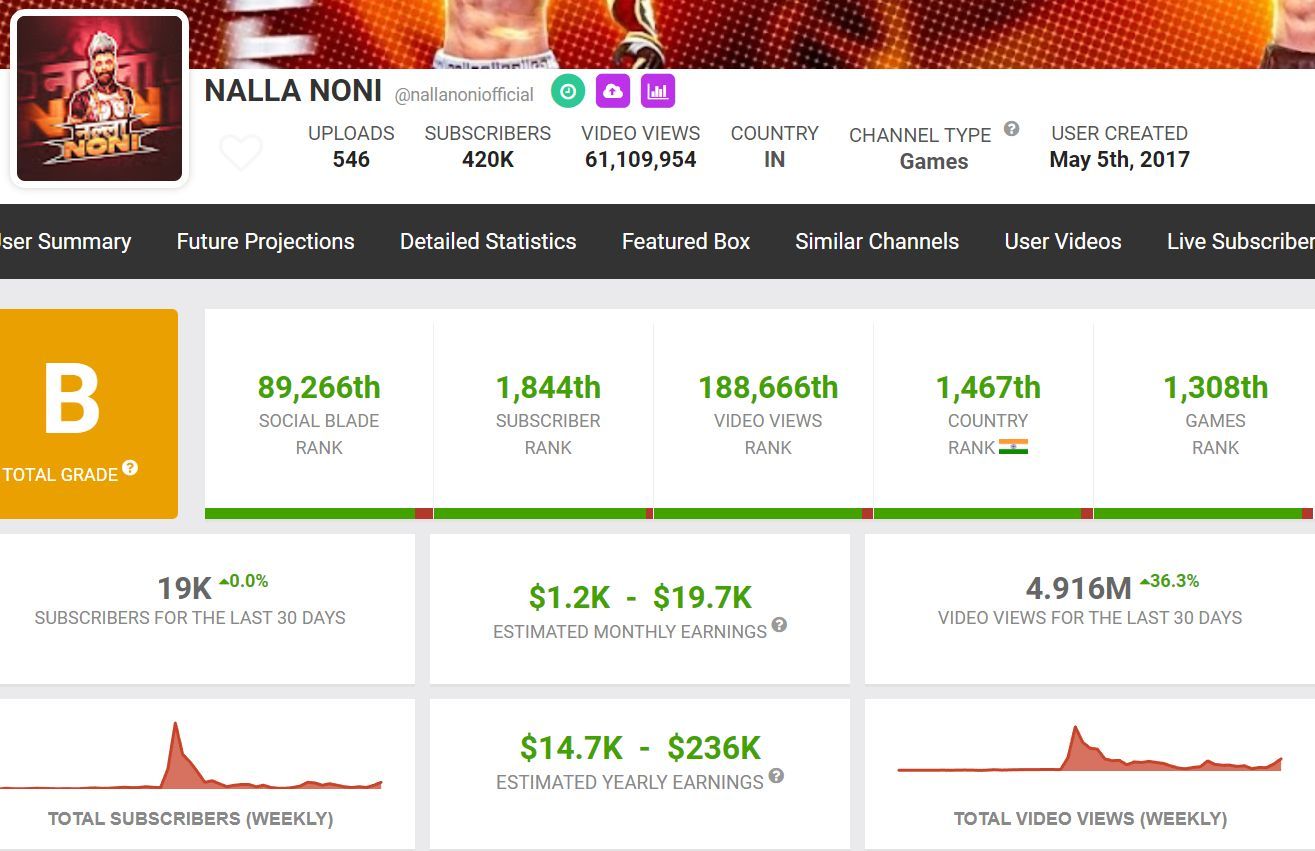Click the NALLA NONI channel name
This screenshot has width=1315, height=851.
pos(293,91)
